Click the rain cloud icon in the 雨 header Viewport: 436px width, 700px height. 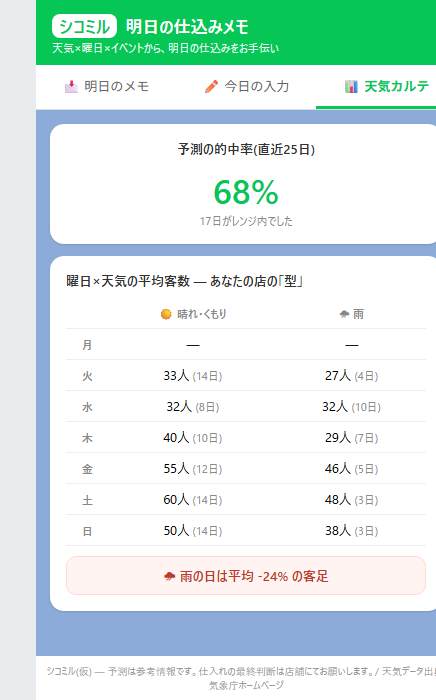344,314
